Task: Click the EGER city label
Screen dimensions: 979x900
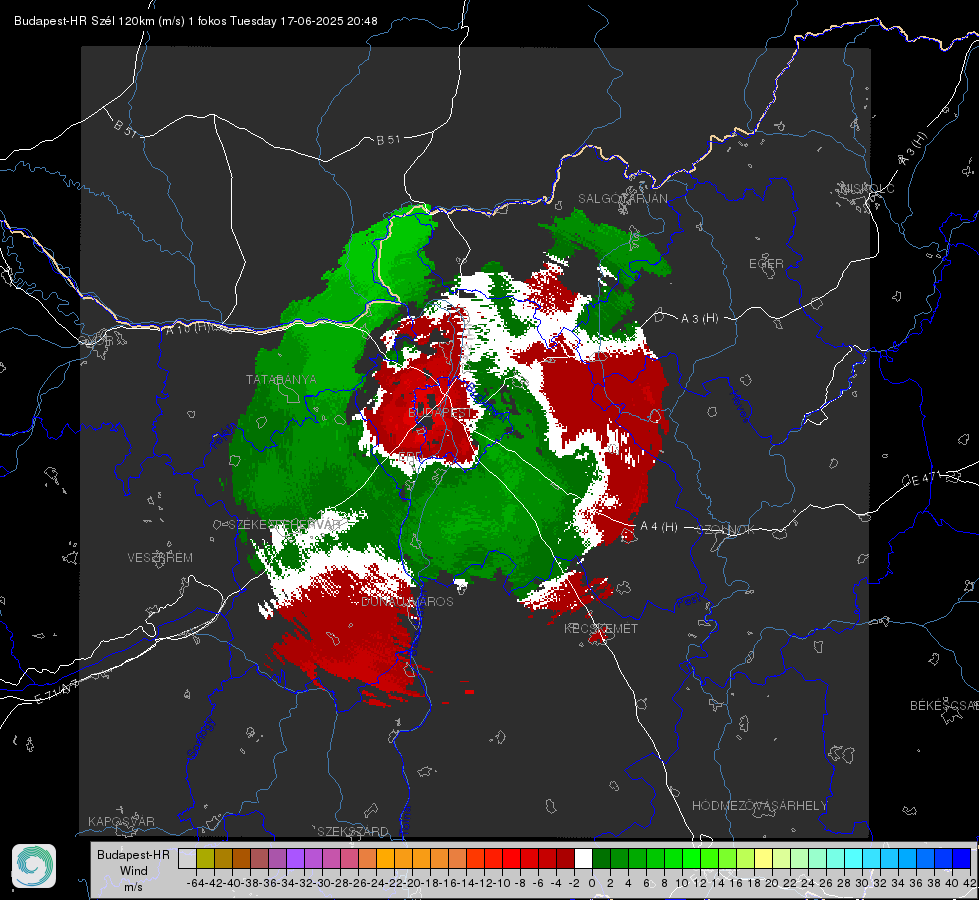Action: click(766, 264)
